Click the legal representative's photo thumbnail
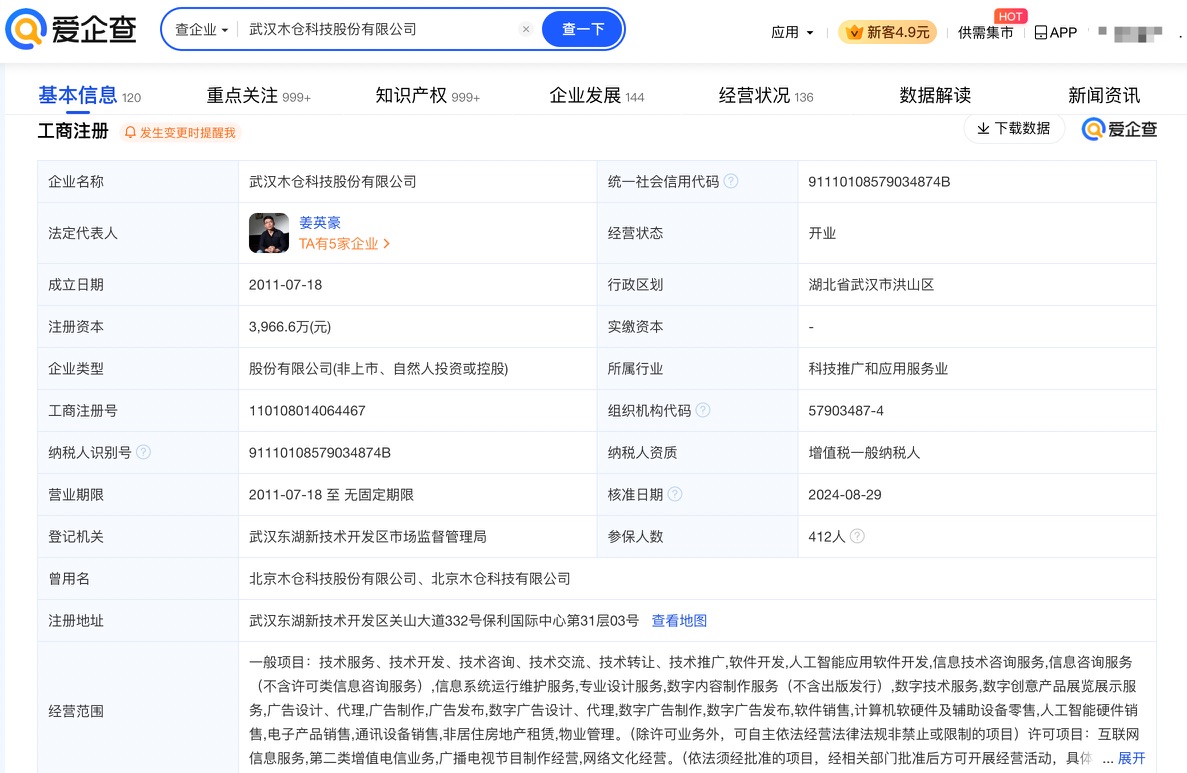This screenshot has height=773, width=1187. [x=269, y=233]
